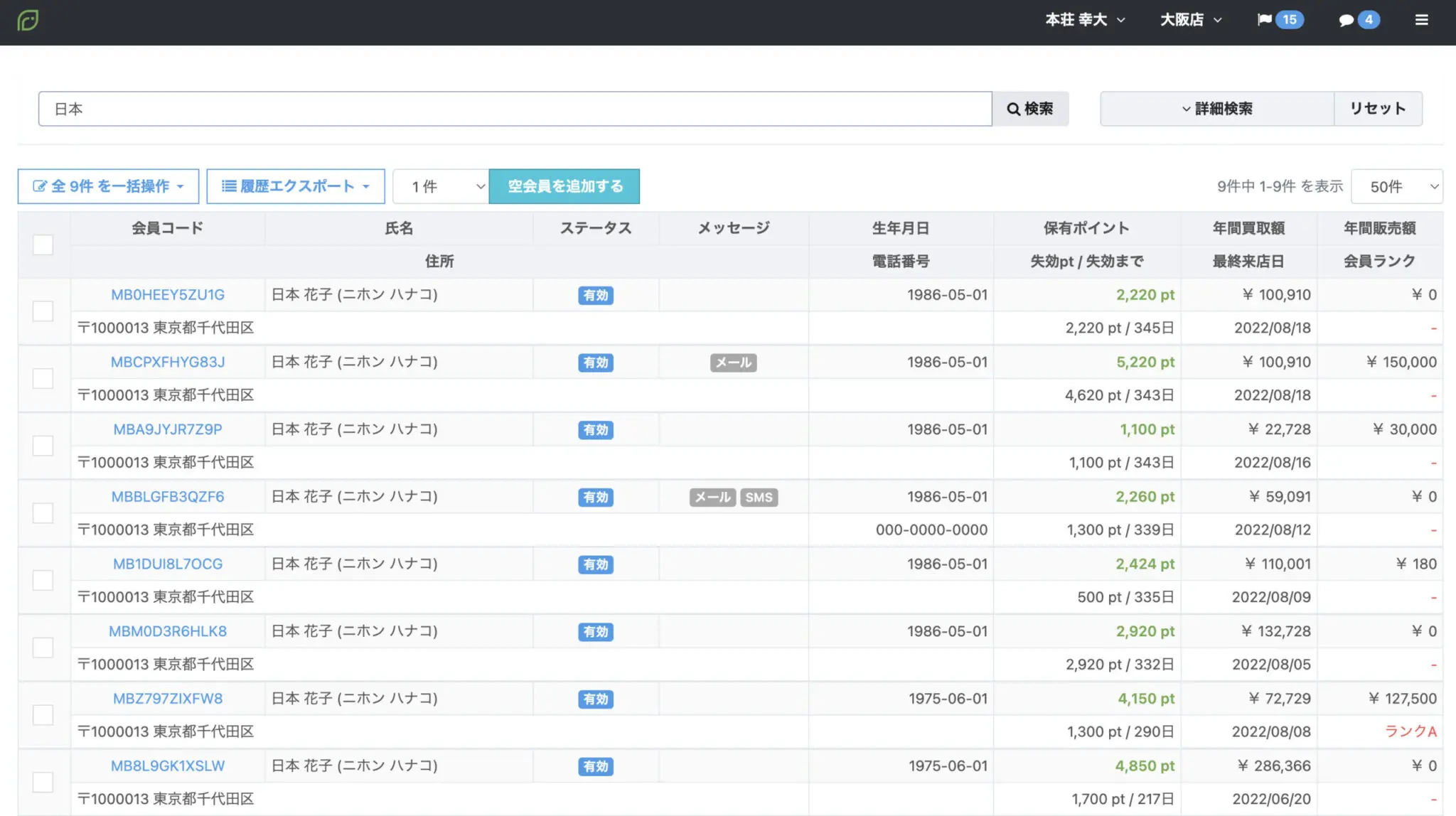Check the row for MBCPXFHYG83J
Viewport: 1456px width, 816px height.
coord(43,378)
